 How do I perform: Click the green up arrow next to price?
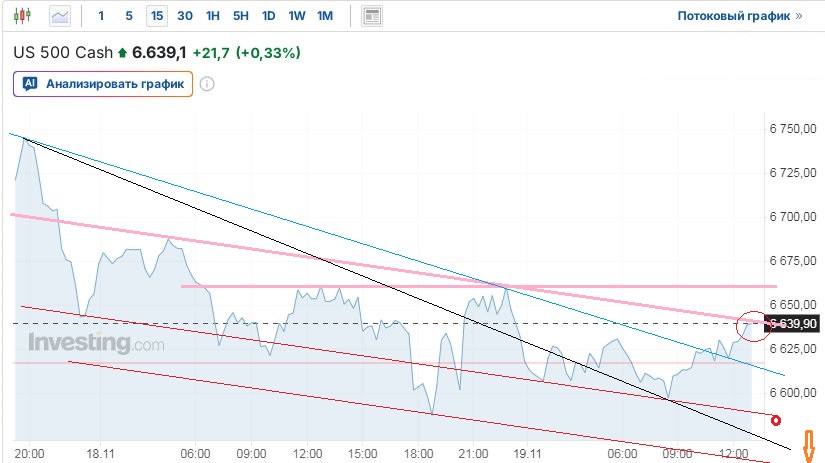(x=122, y=53)
